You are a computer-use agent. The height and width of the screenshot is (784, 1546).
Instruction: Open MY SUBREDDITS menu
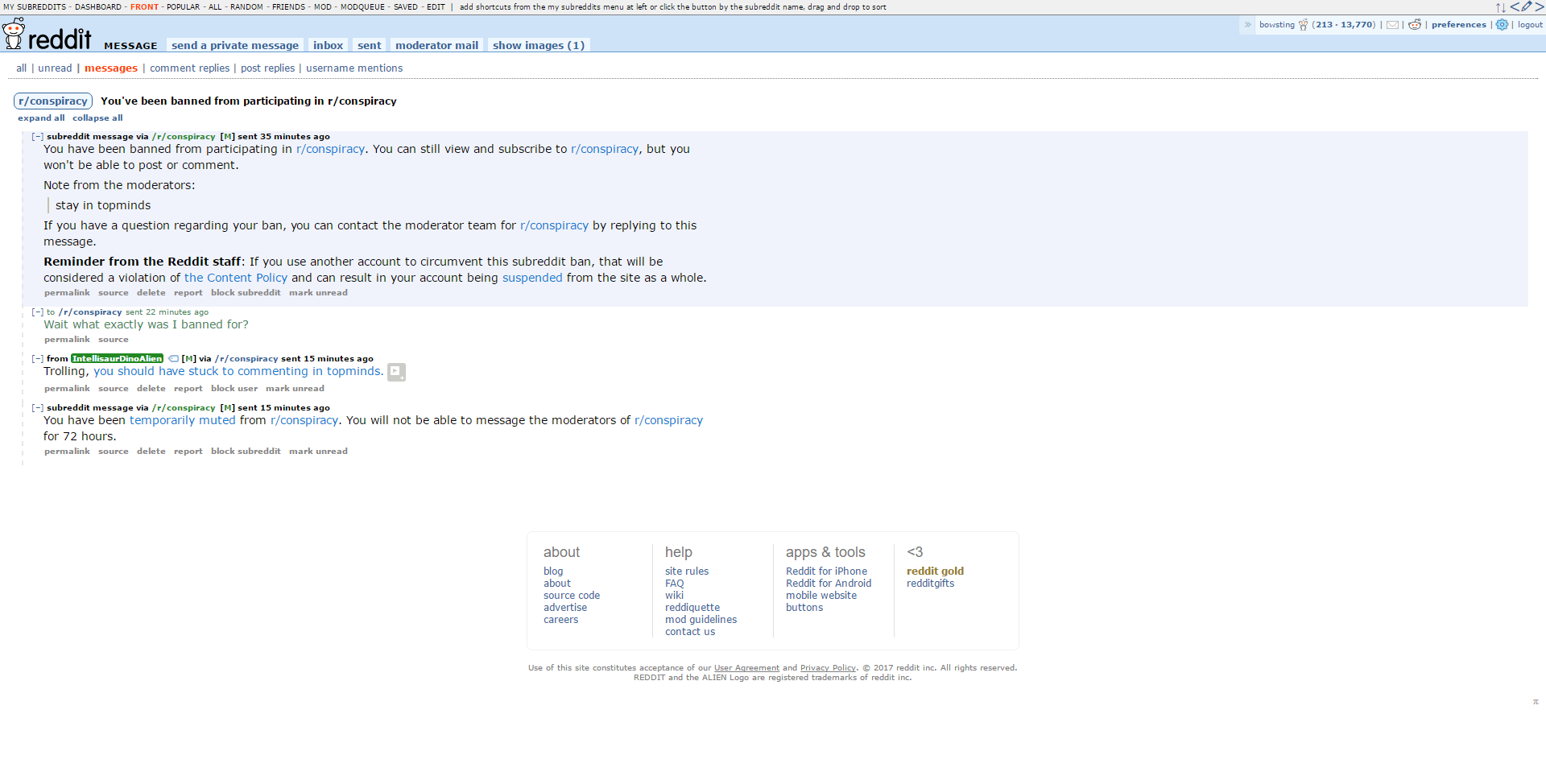[35, 7]
